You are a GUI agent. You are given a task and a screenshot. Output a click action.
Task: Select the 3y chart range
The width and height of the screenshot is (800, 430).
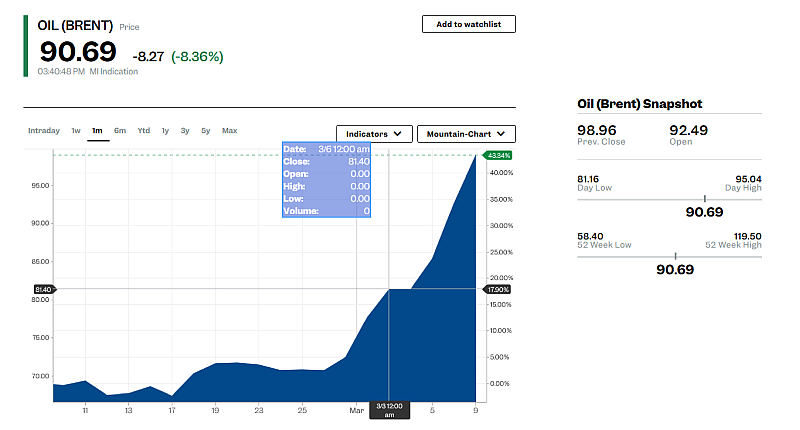tap(185, 131)
